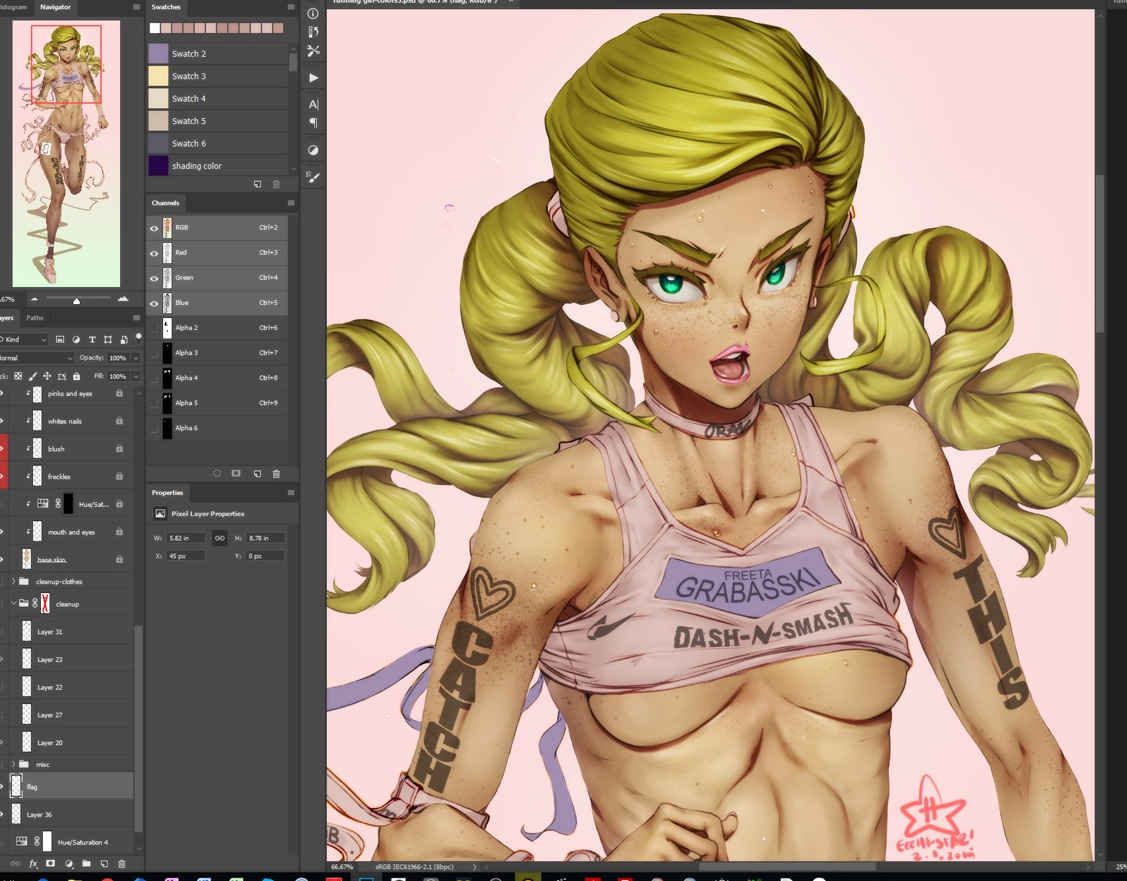Create new swatch in Swatches panel
Viewport: 1127px width, 881px height.
point(257,185)
